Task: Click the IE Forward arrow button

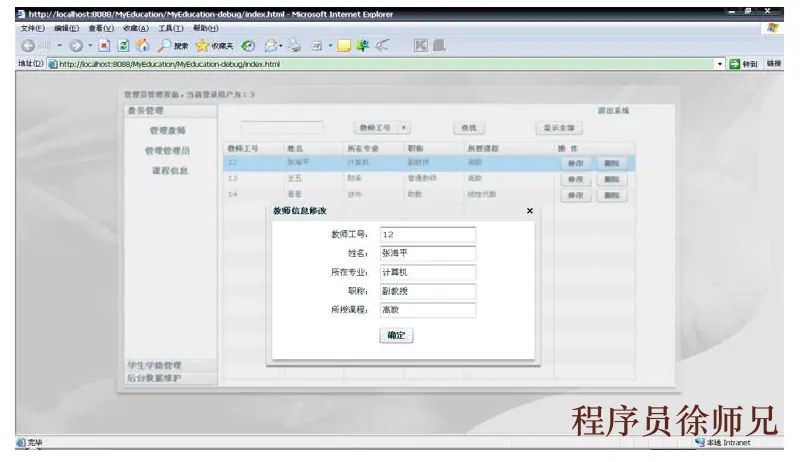Action: (76, 46)
